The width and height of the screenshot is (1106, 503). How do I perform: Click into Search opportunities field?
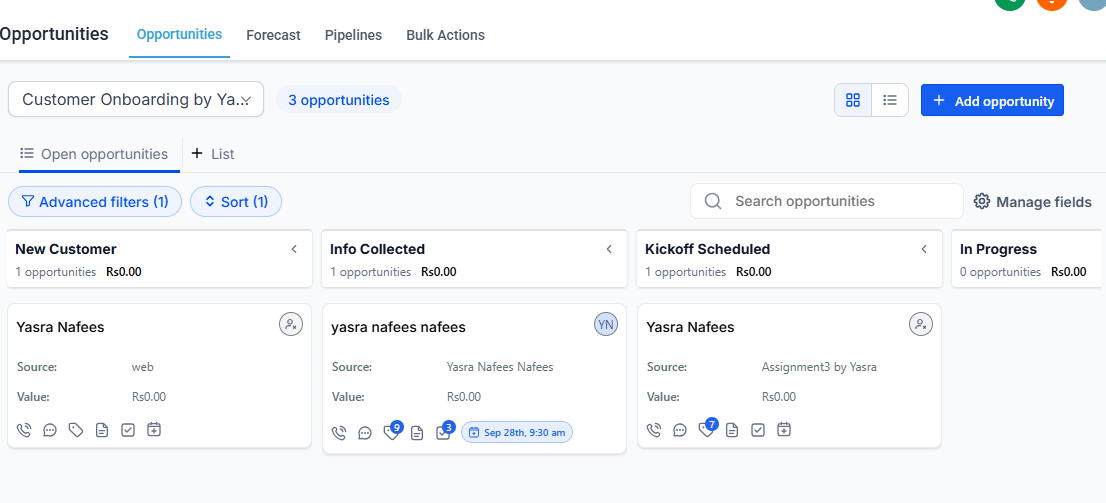click(x=827, y=201)
